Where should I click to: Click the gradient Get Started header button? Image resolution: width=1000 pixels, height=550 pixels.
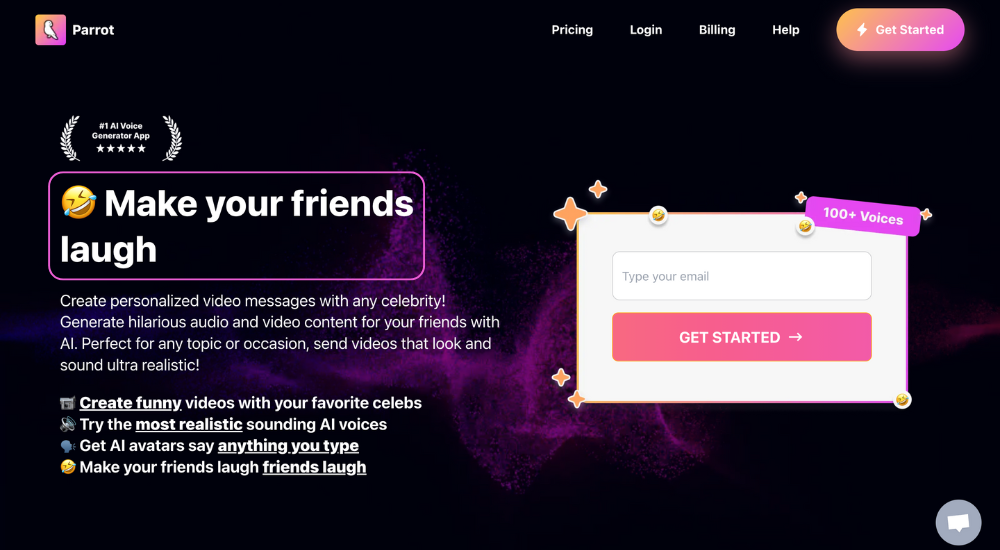(x=900, y=29)
